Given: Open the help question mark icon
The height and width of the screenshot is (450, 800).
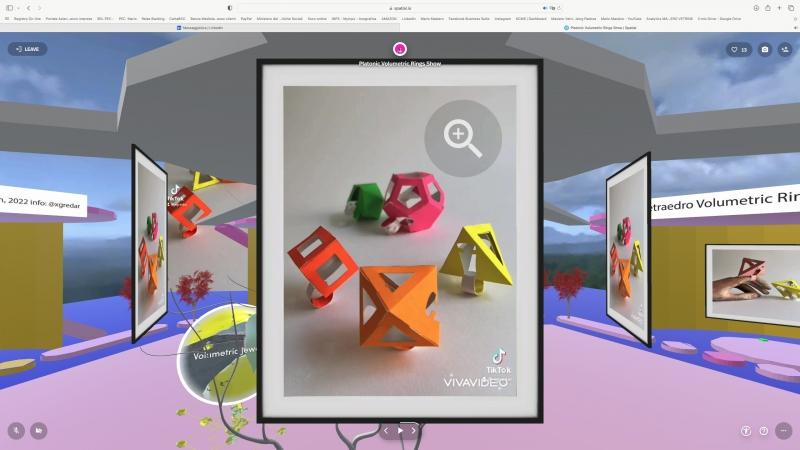Looking at the screenshot, I should [x=764, y=430].
